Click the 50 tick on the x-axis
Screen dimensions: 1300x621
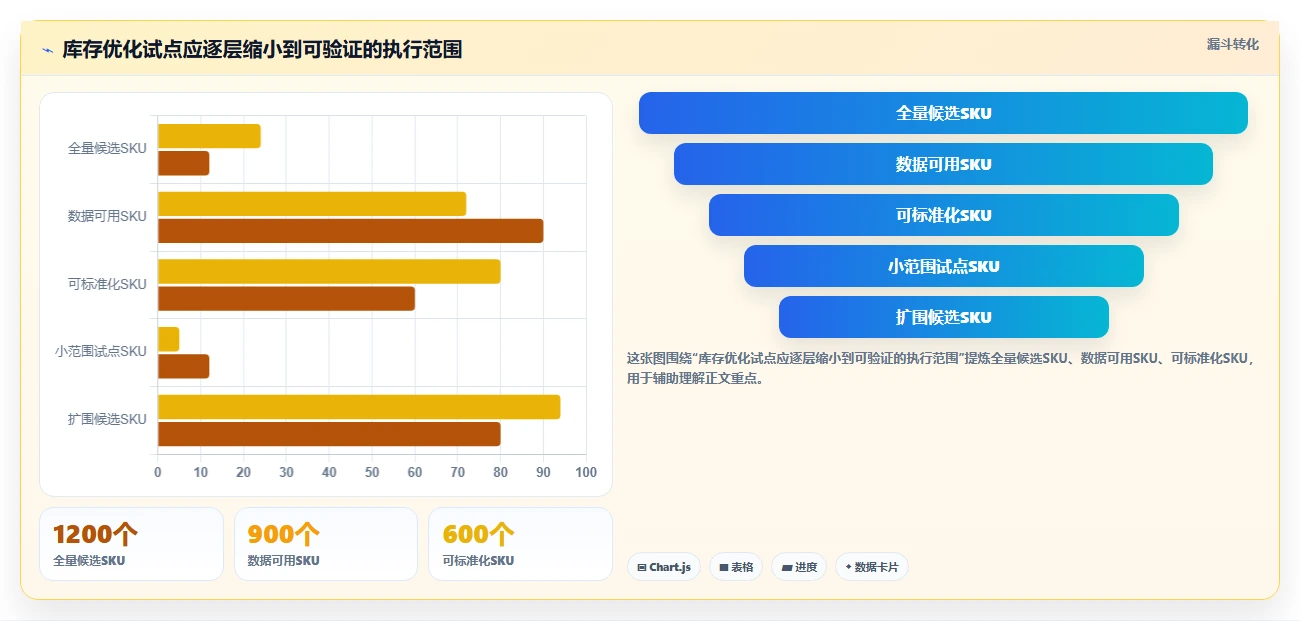[372, 472]
